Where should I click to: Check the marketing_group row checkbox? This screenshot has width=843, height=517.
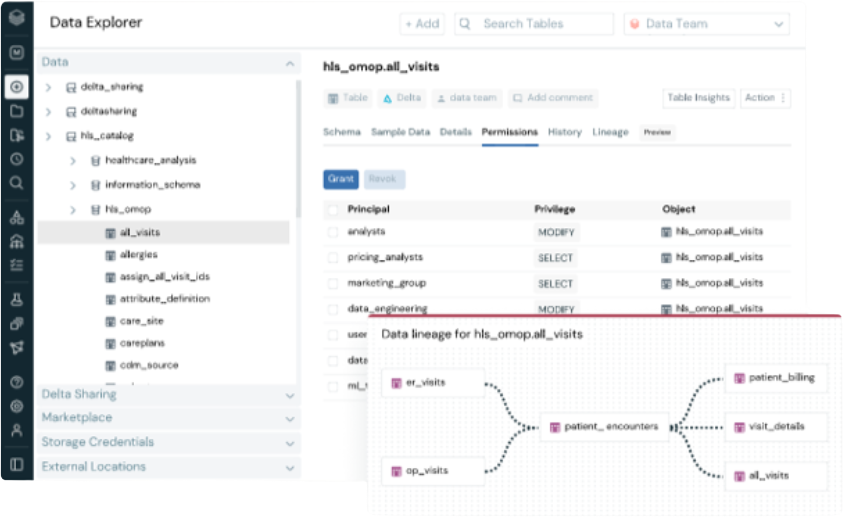pyautogui.click(x=333, y=284)
